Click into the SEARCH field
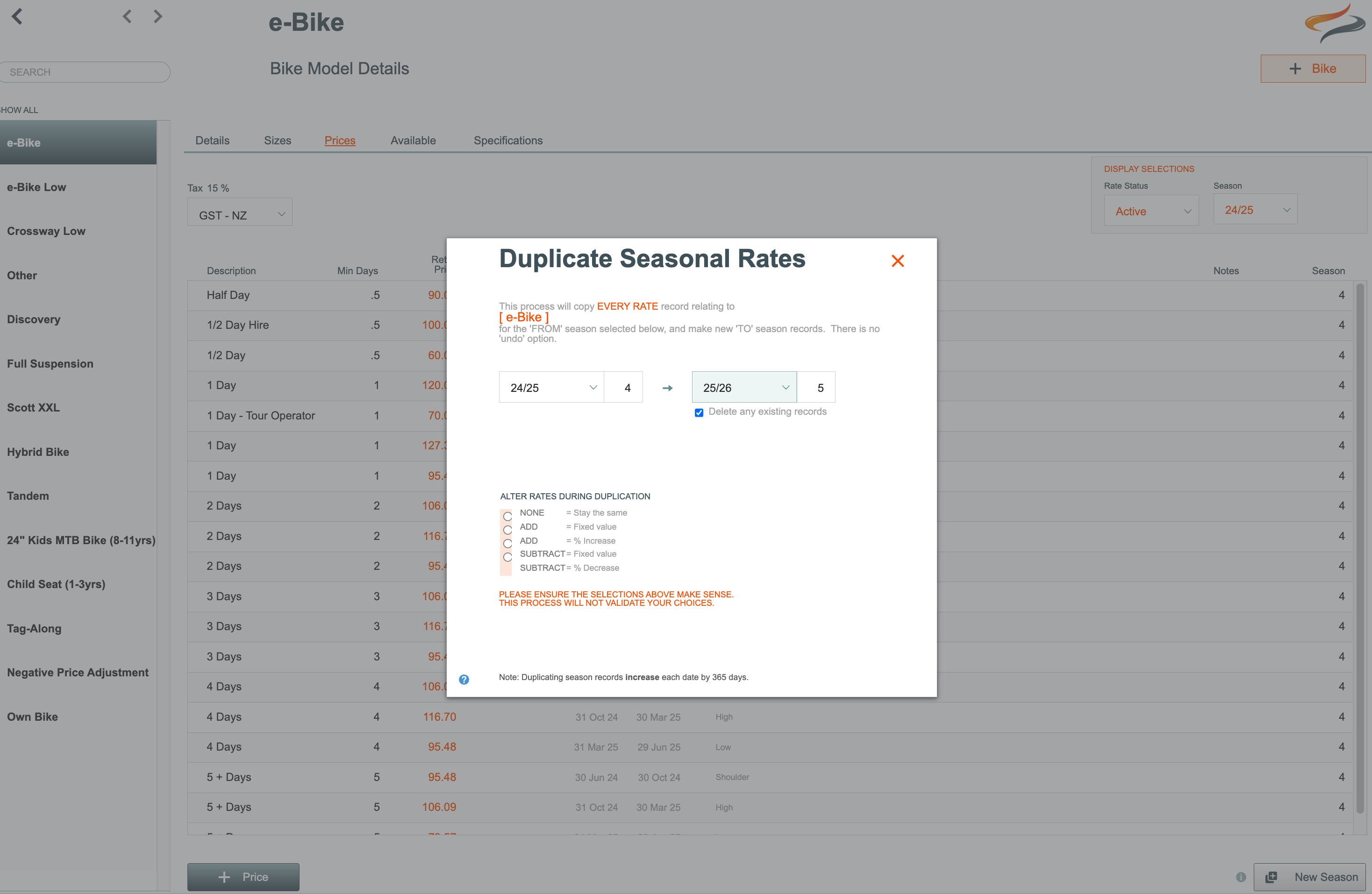This screenshot has height=894, width=1372. [x=84, y=72]
